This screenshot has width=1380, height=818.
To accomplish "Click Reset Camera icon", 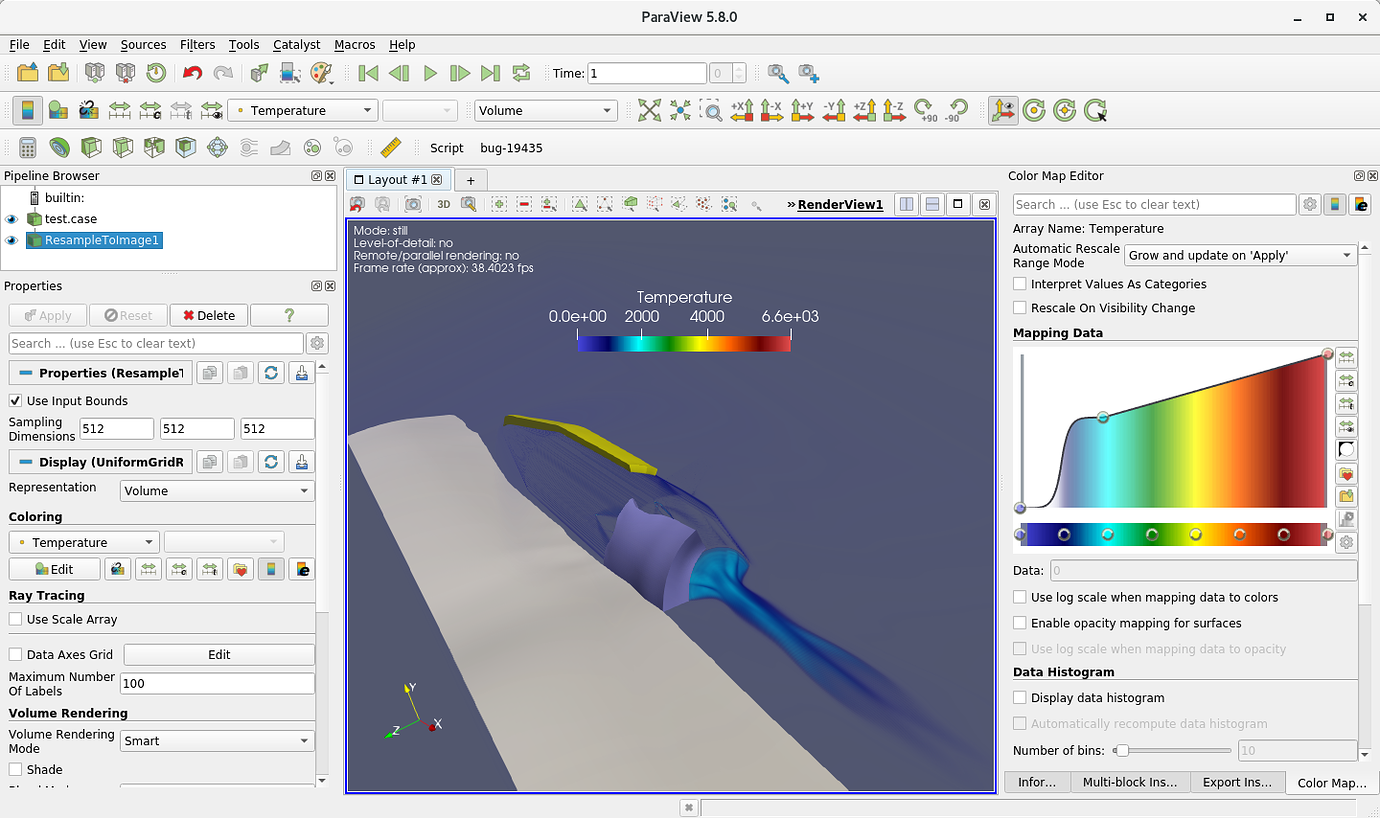I will coord(650,110).
